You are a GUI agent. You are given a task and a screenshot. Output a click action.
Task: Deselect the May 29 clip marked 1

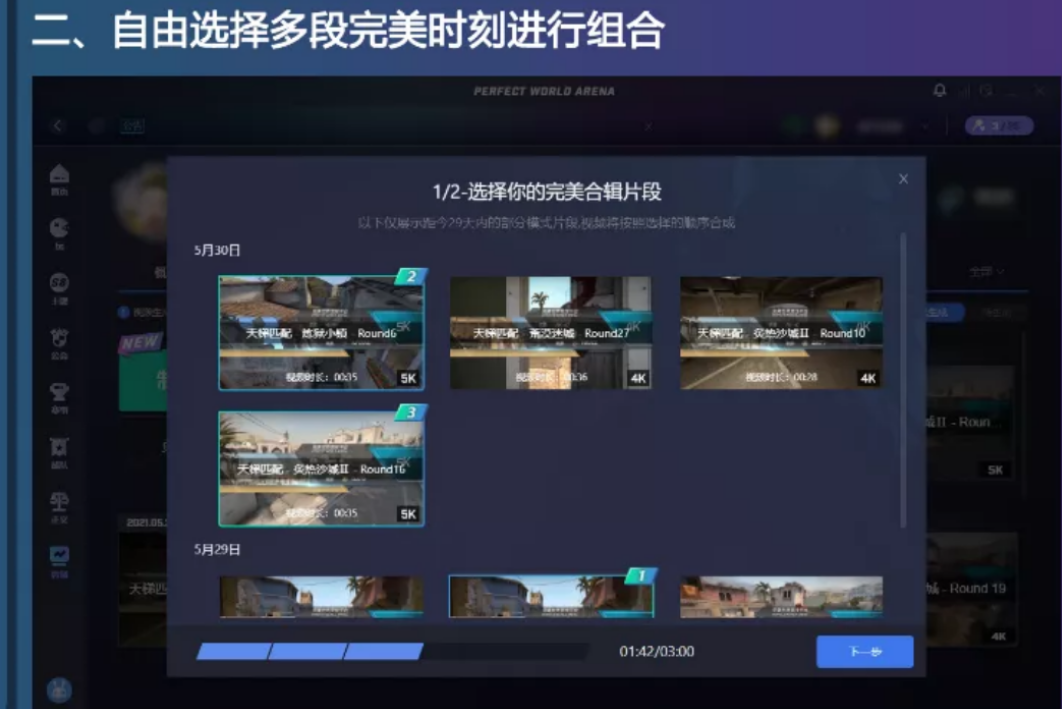pos(551,596)
